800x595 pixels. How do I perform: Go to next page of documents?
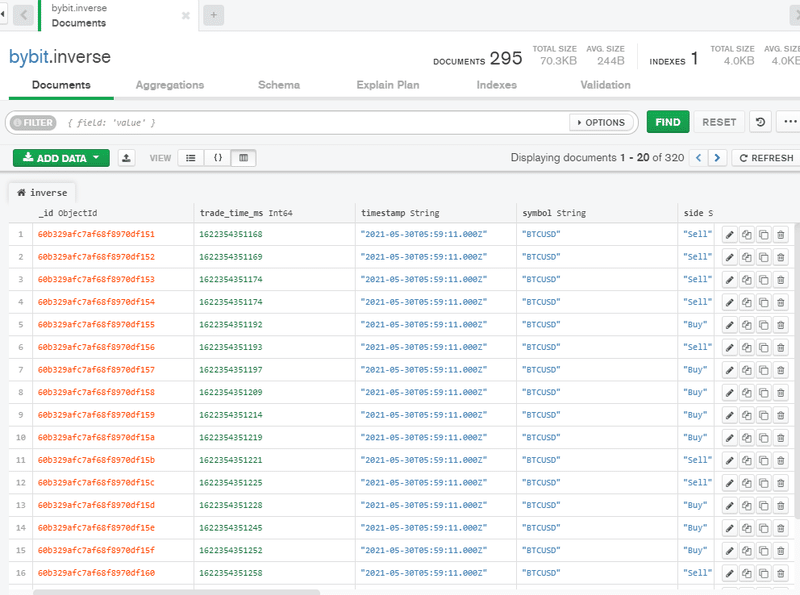[x=718, y=157]
